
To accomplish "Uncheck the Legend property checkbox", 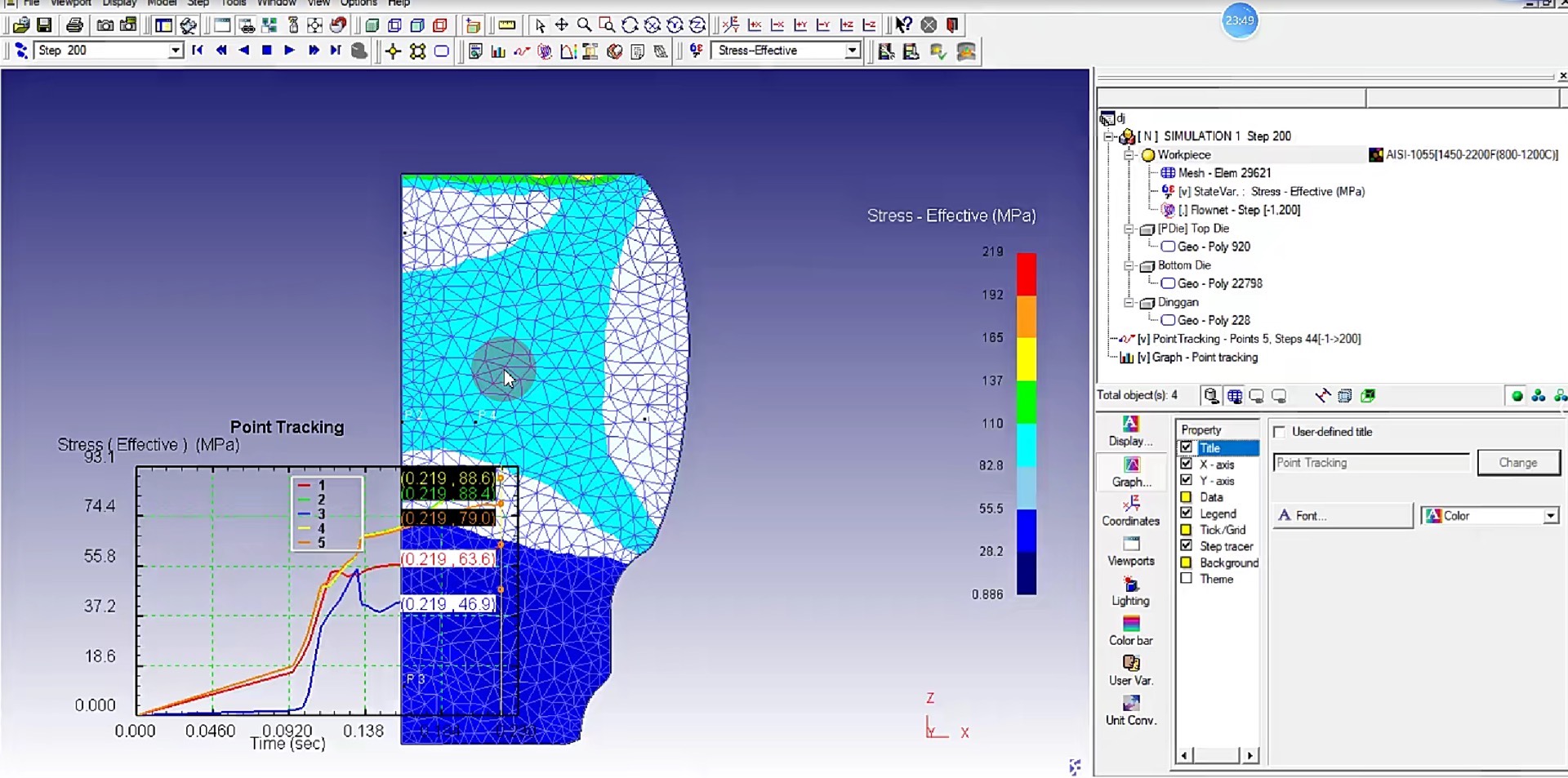I will [1187, 513].
